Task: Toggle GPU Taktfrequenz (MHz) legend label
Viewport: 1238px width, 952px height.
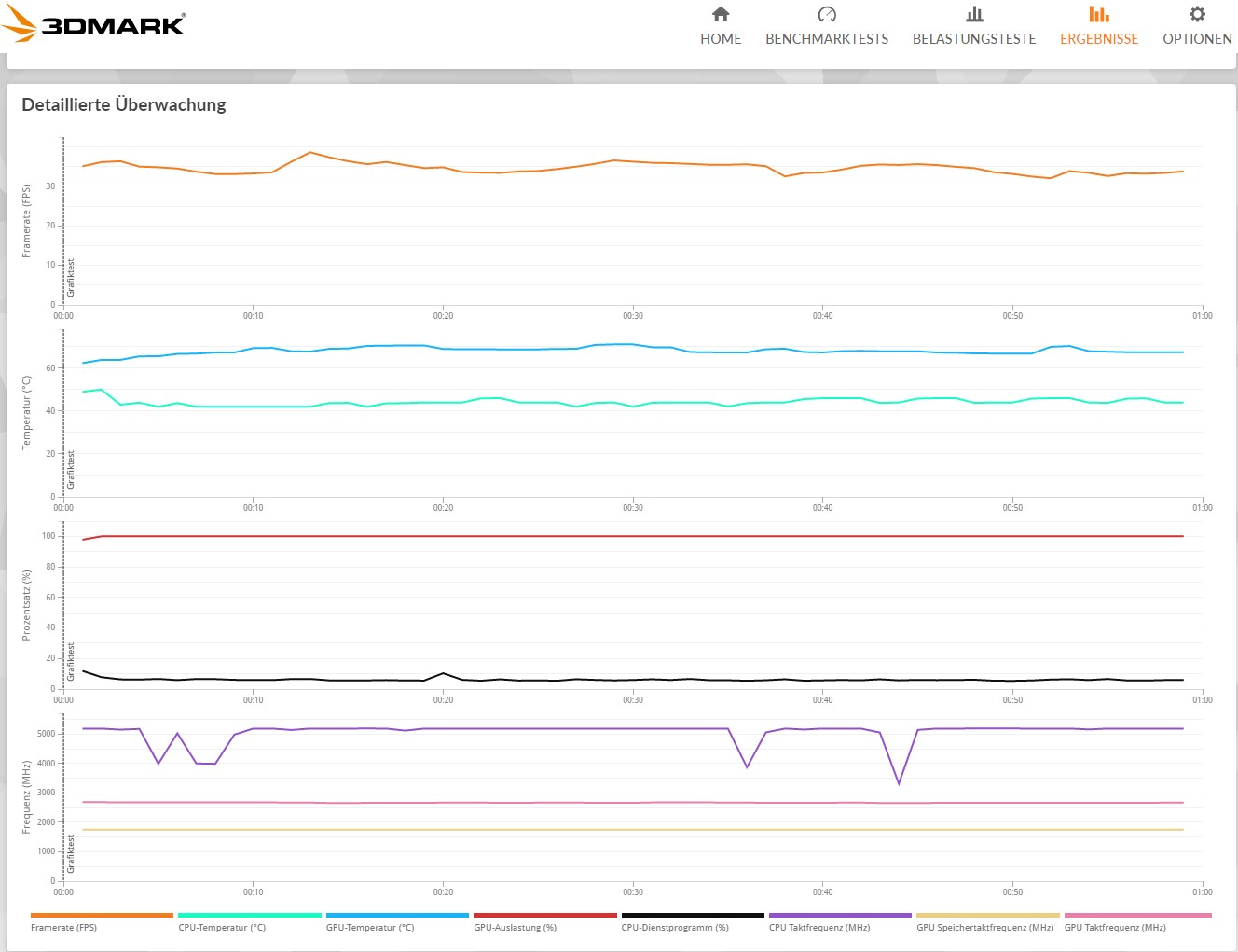Action: click(x=1115, y=928)
